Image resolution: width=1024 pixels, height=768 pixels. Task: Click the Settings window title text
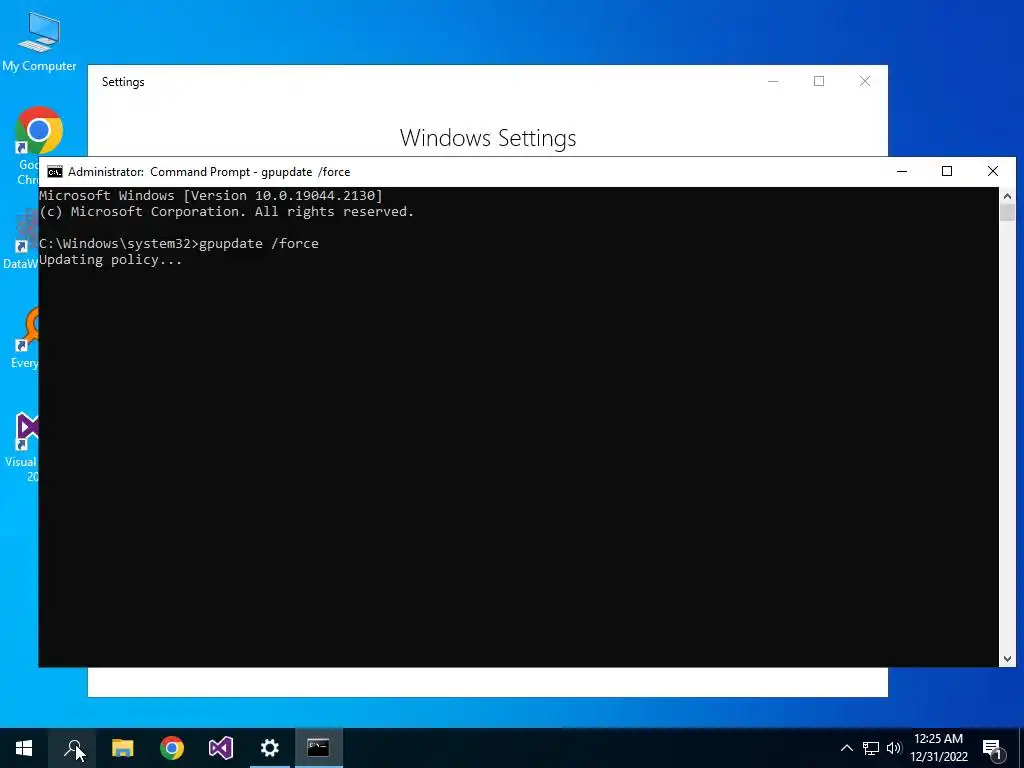[123, 82]
